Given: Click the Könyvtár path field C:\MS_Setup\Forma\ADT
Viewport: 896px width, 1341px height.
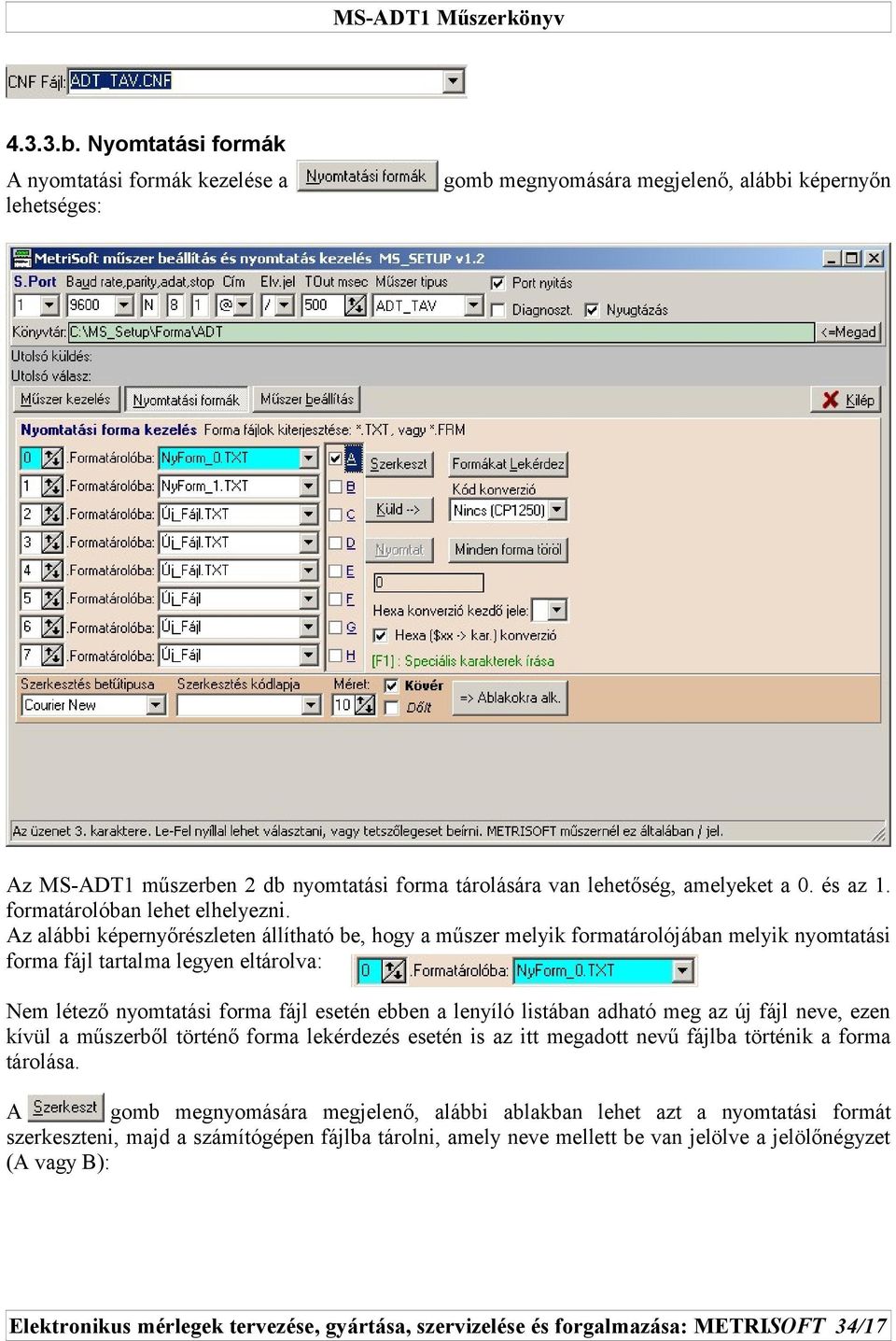Looking at the screenshot, I should point(441,332).
